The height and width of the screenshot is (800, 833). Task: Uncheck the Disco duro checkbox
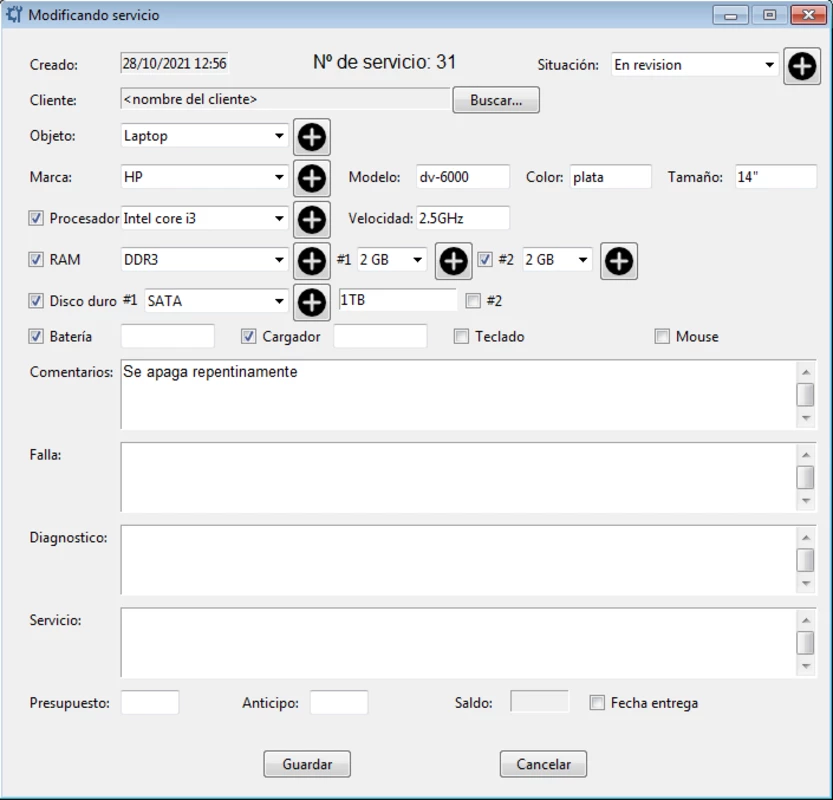click(36, 301)
